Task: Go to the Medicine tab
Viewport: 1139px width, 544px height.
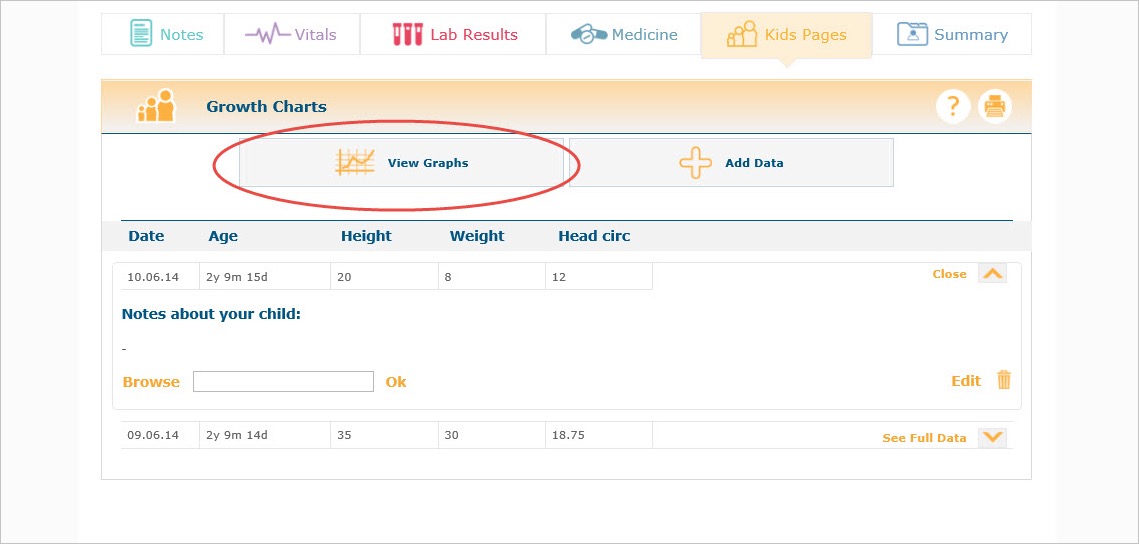Action: click(623, 34)
